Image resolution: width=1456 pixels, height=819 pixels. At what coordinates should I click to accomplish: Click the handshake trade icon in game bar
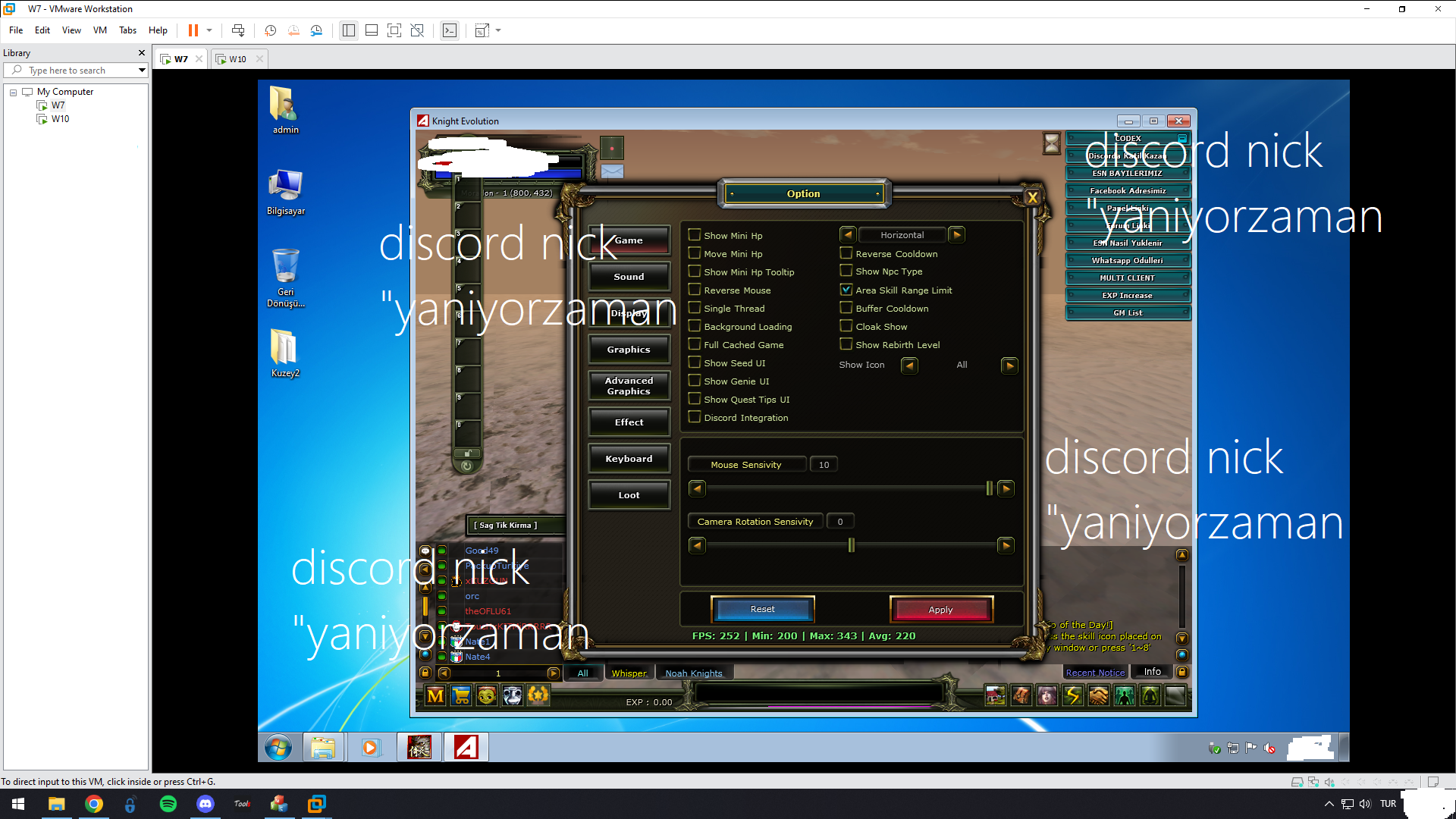click(1099, 695)
